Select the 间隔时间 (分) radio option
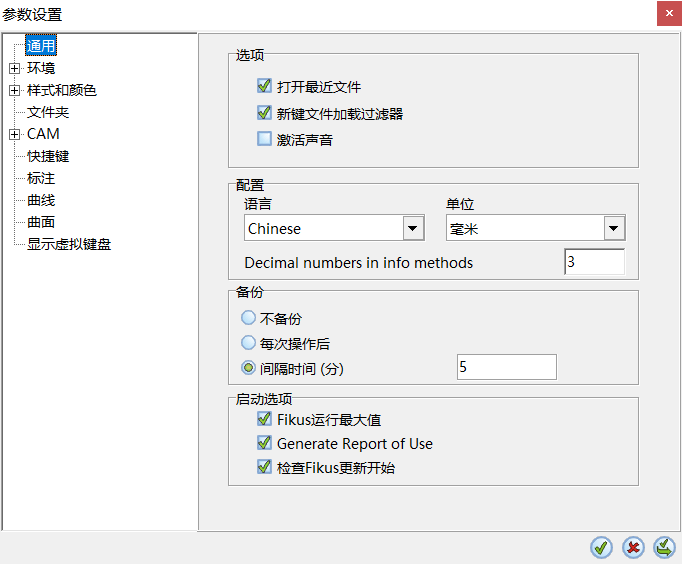Viewport: 682px width, 564px height. click(x=248, y=368)
